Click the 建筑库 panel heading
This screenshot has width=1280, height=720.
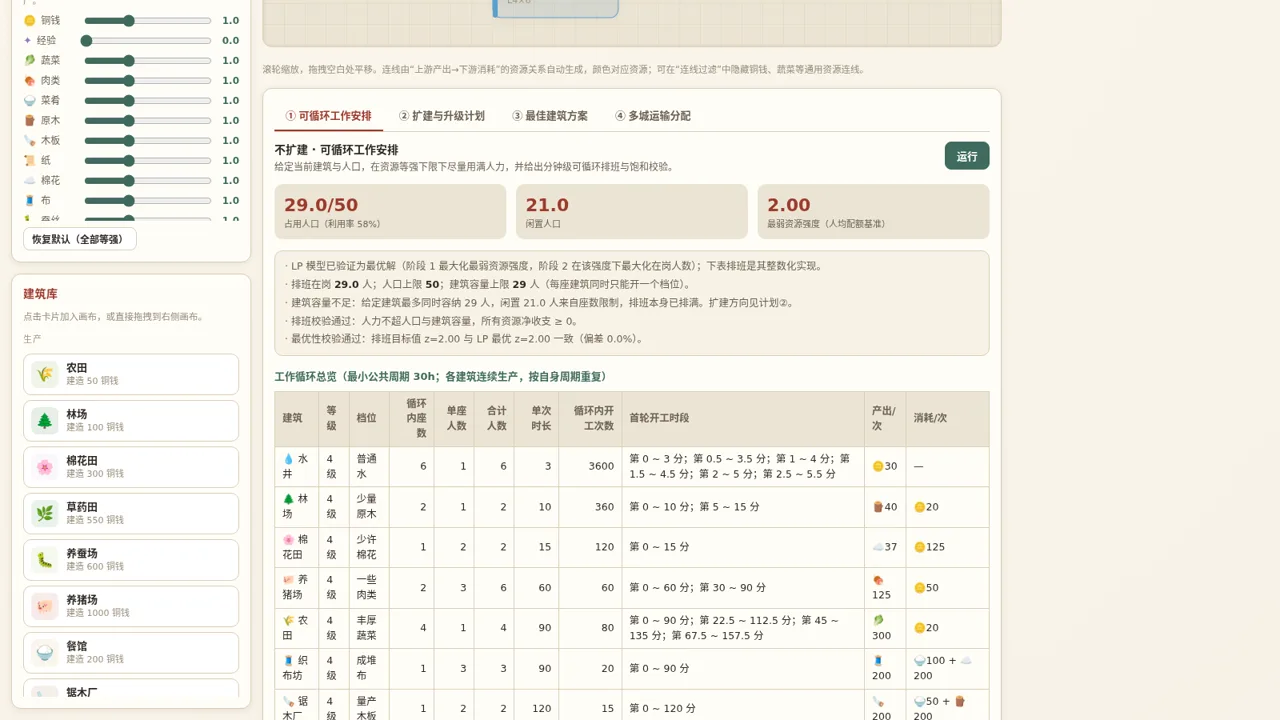click(40, 294)
